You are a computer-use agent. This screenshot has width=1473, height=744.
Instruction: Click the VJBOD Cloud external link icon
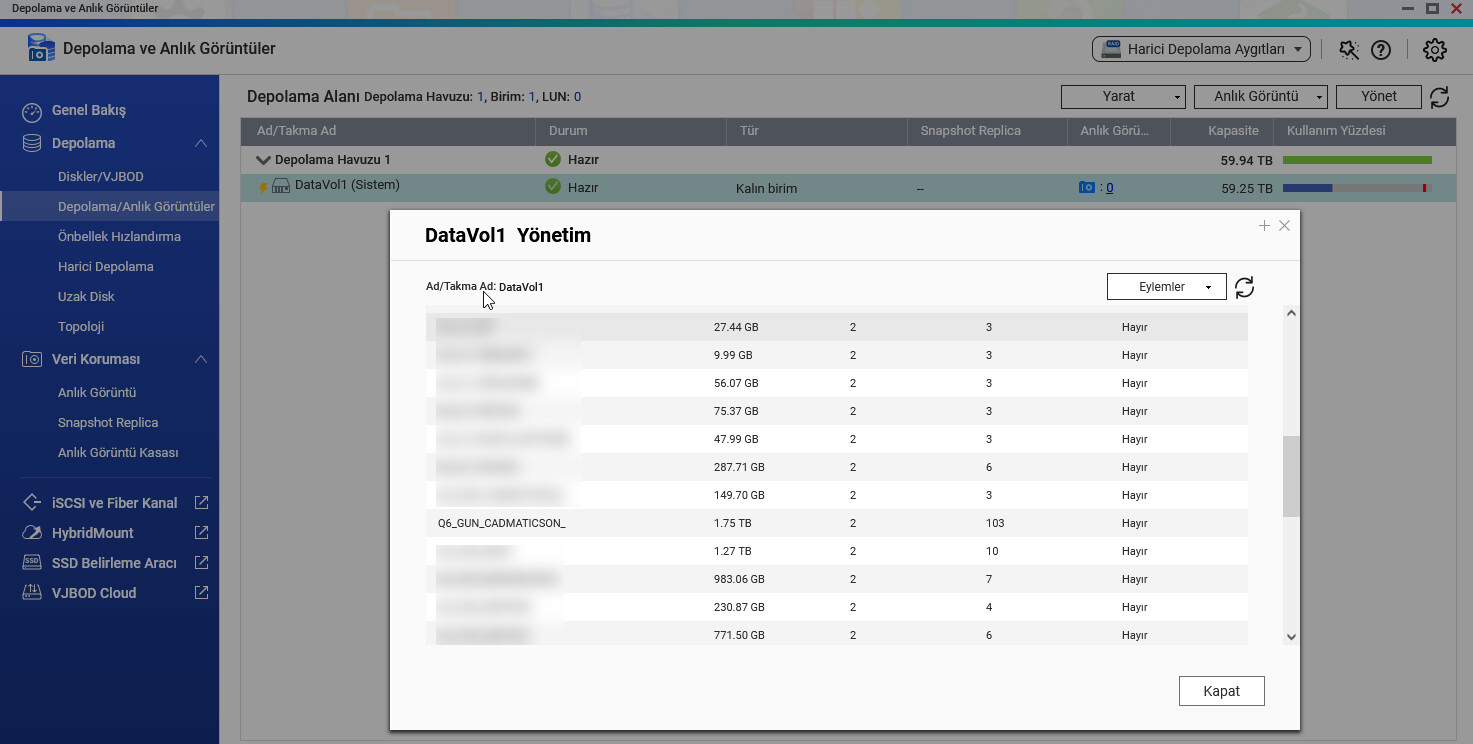tap(201, 593)
